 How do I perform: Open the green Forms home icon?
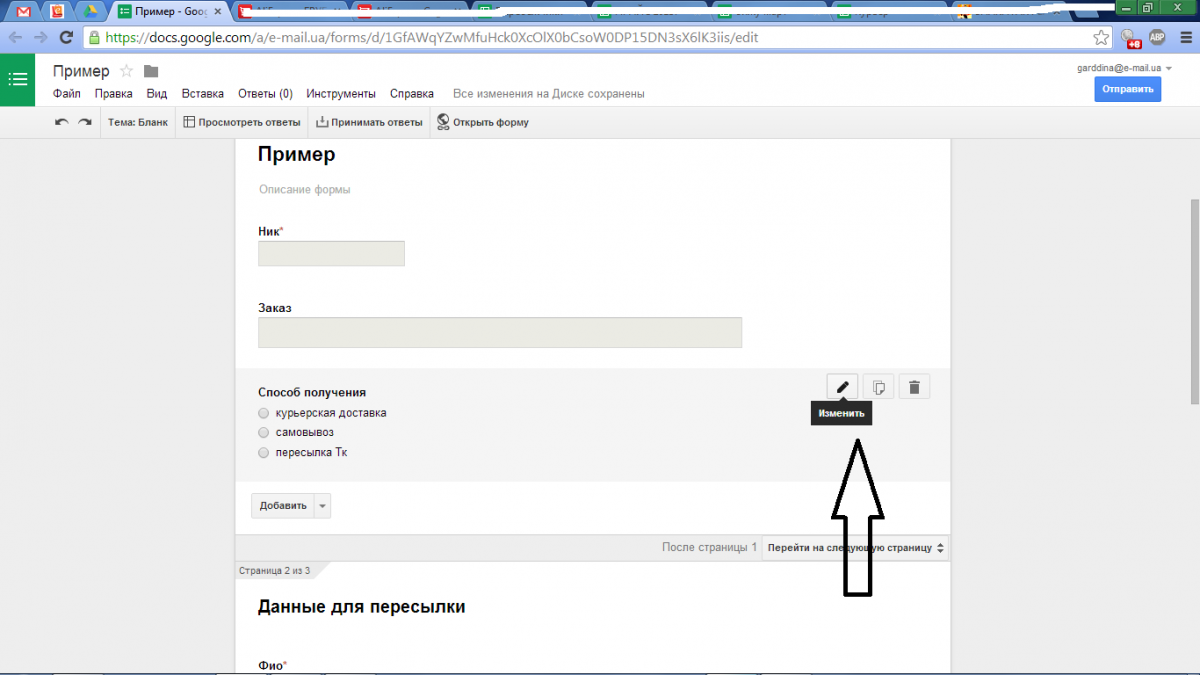point(17,80)
